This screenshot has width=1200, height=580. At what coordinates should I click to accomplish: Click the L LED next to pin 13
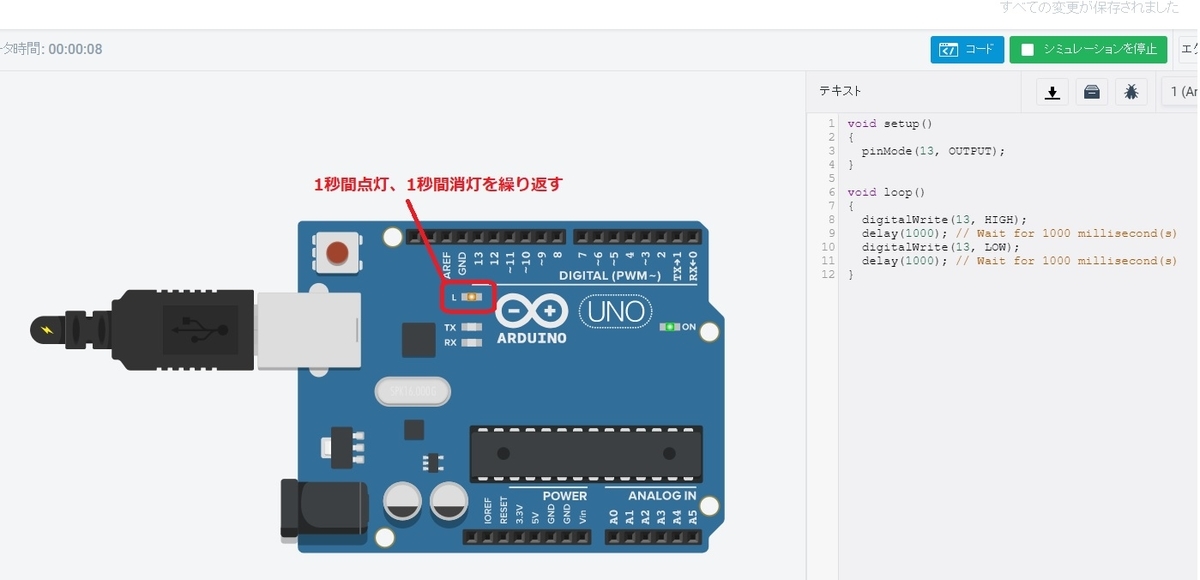pos(471,297)
